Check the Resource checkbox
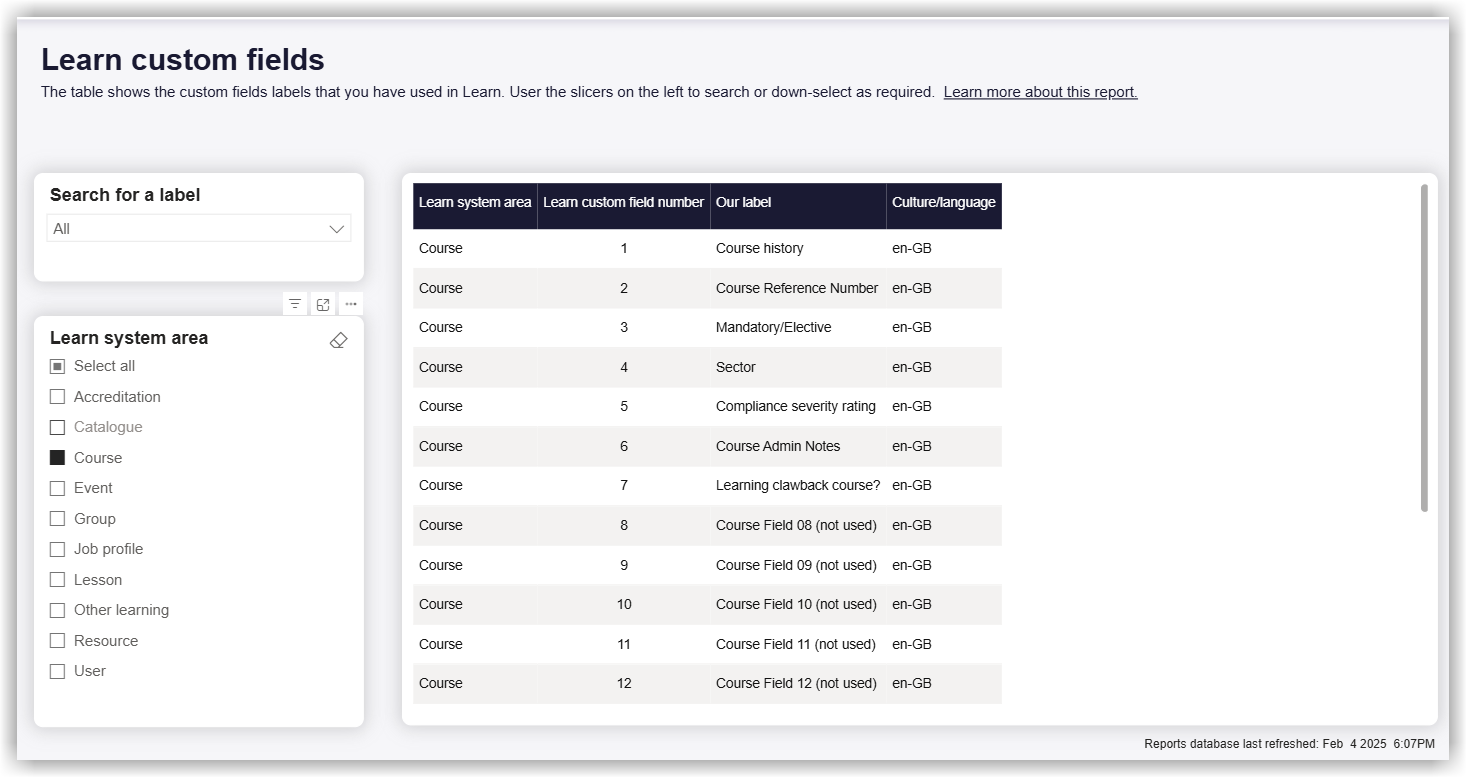 (x=57, y=641)
